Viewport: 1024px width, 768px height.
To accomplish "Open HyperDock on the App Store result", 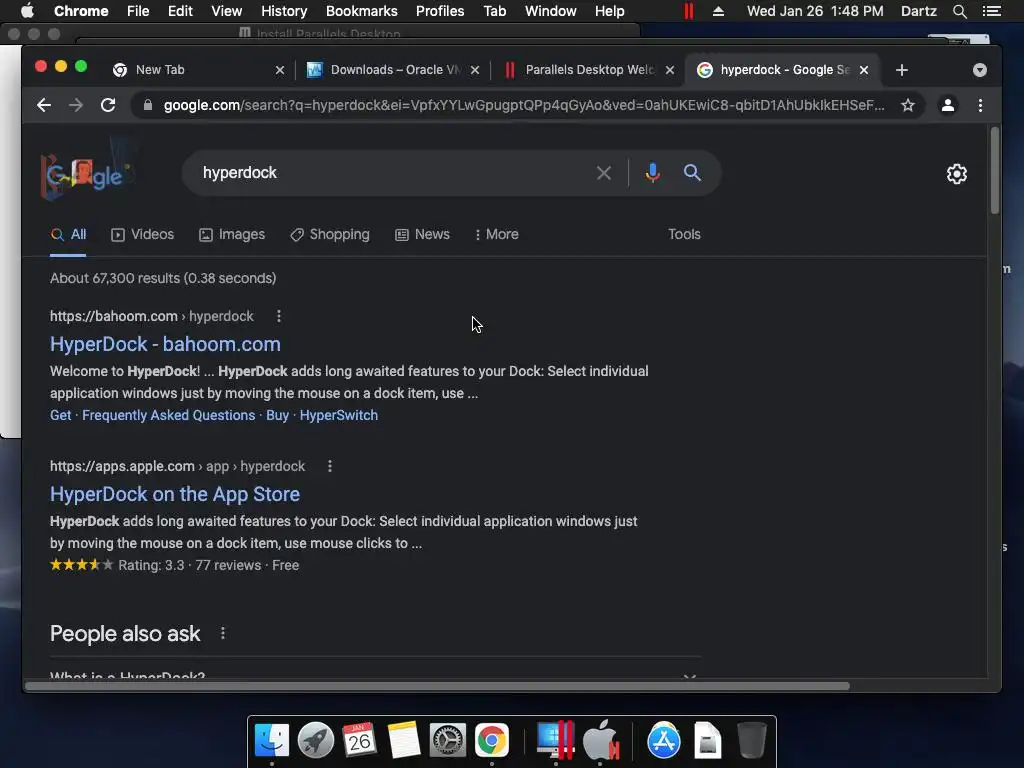I will coord(175,494).
